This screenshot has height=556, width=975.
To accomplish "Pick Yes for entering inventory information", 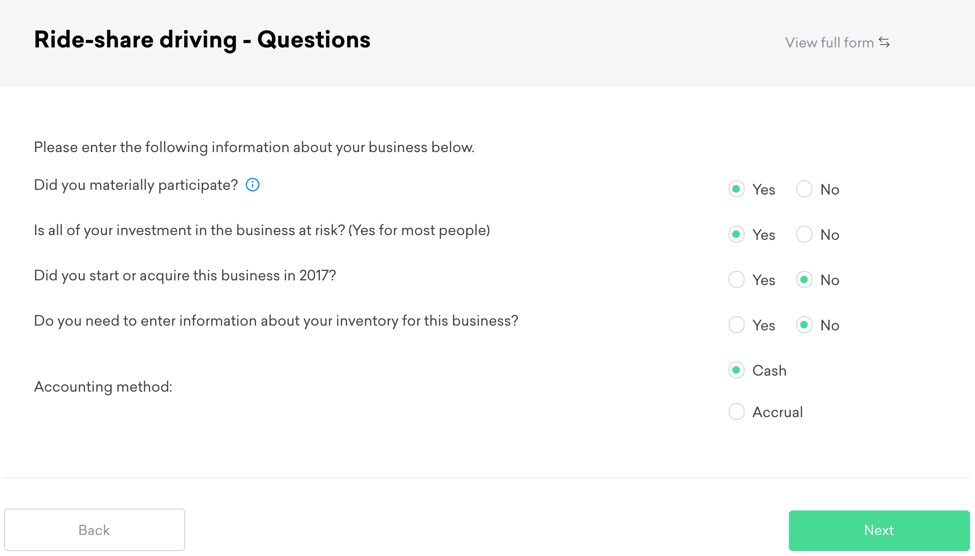I will coord(737,325).
